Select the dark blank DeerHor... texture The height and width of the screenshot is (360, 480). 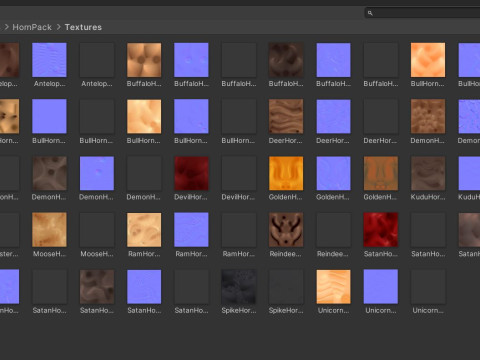point(381,116)
